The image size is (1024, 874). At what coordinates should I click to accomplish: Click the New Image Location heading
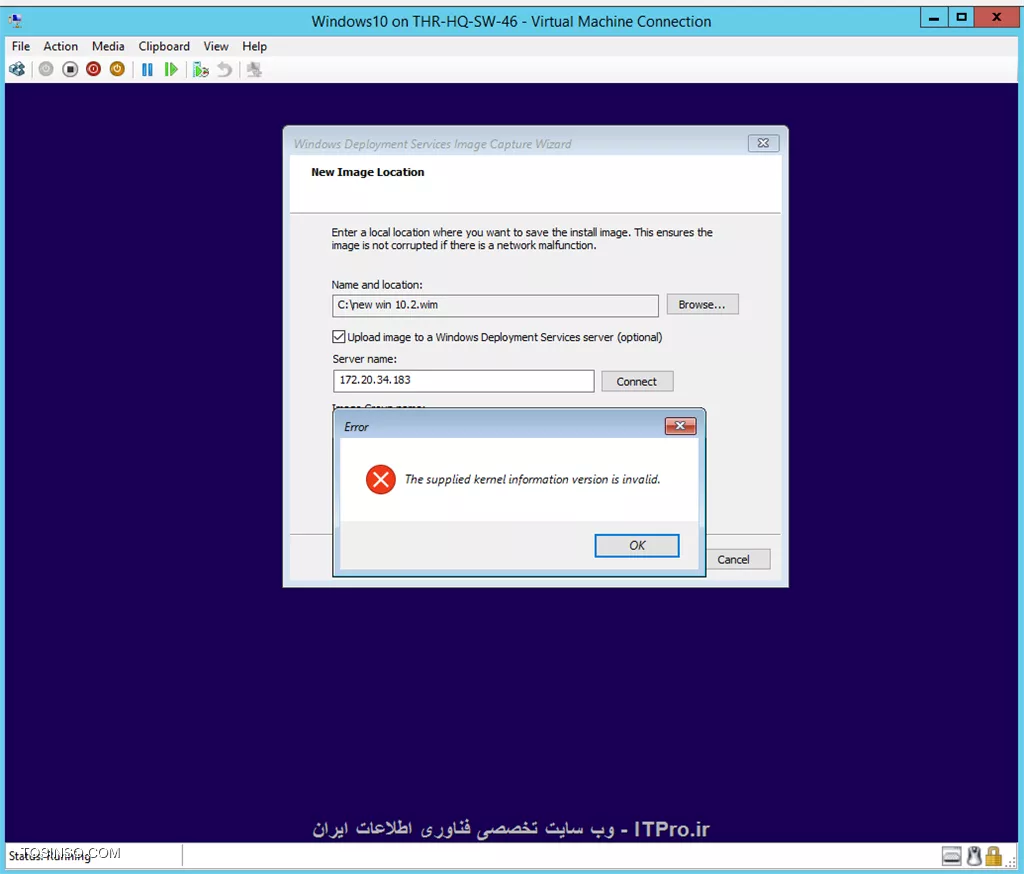click(x=368, y=172)
